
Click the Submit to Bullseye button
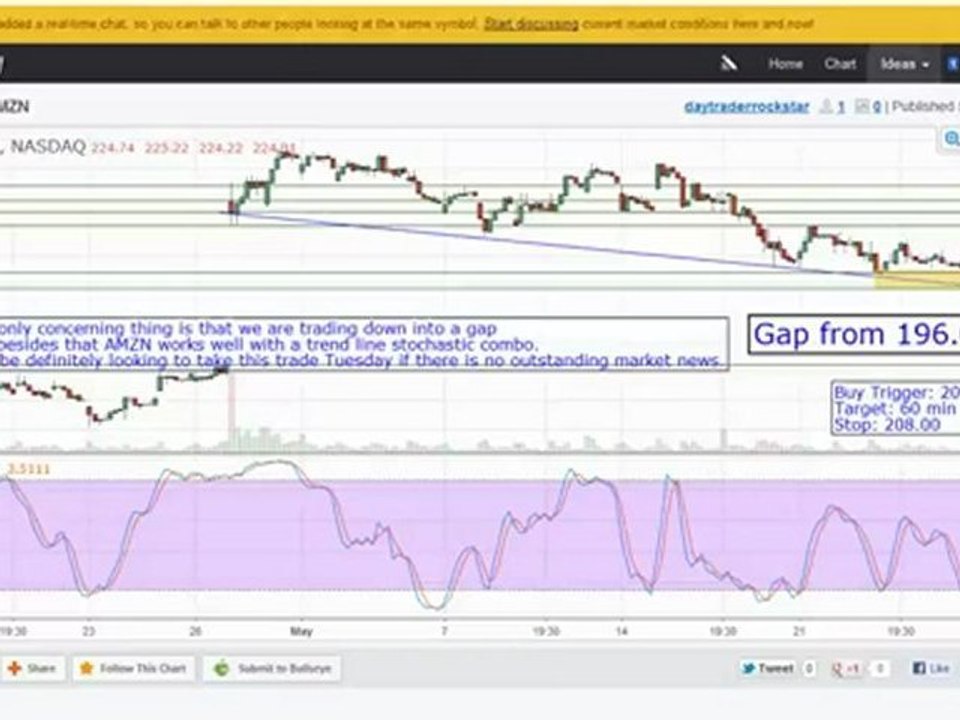click(x=272, y=668)
